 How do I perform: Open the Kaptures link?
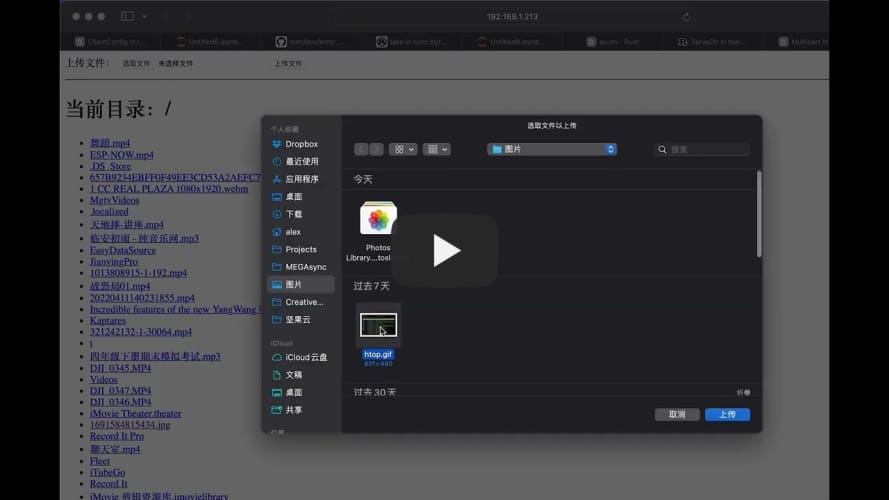(108, 320)
